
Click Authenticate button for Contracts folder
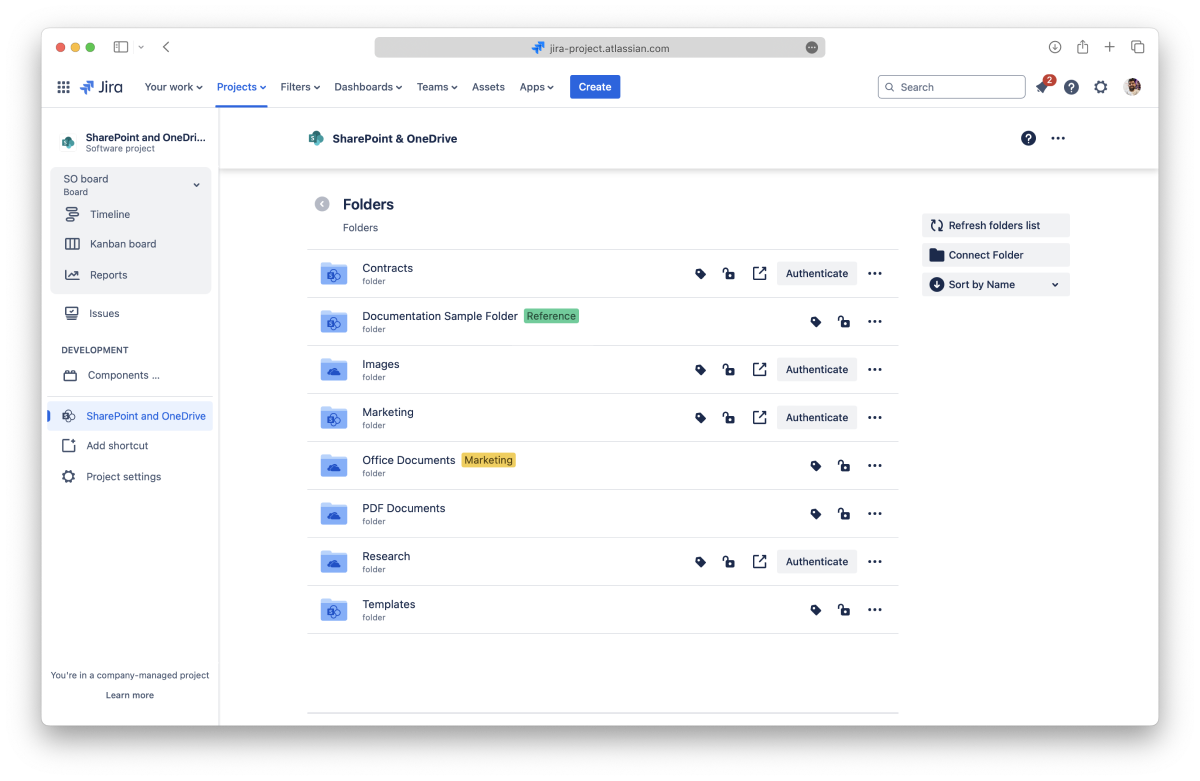coord(816,274)
